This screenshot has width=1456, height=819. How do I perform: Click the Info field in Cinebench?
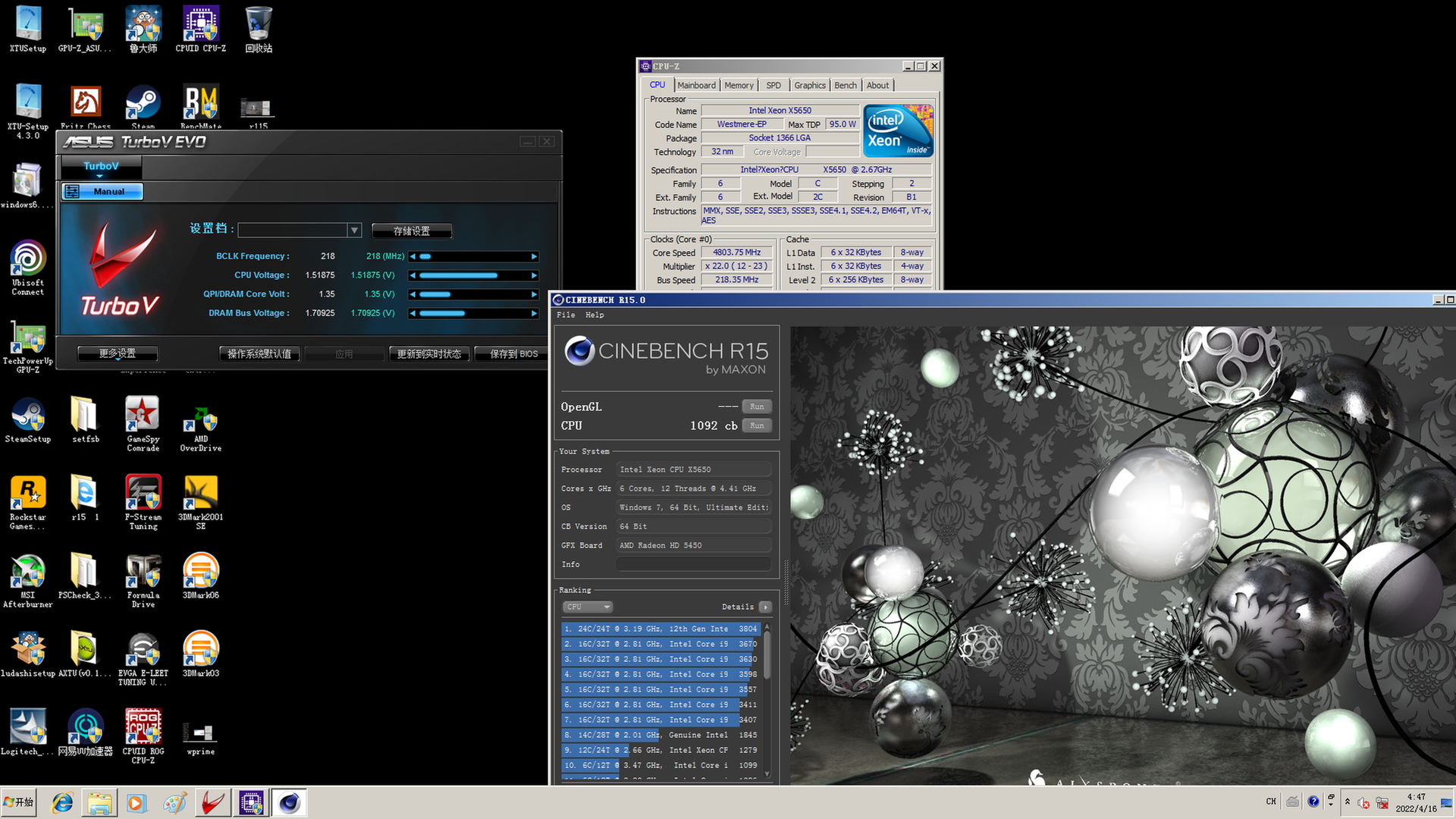tap(694, 564)
